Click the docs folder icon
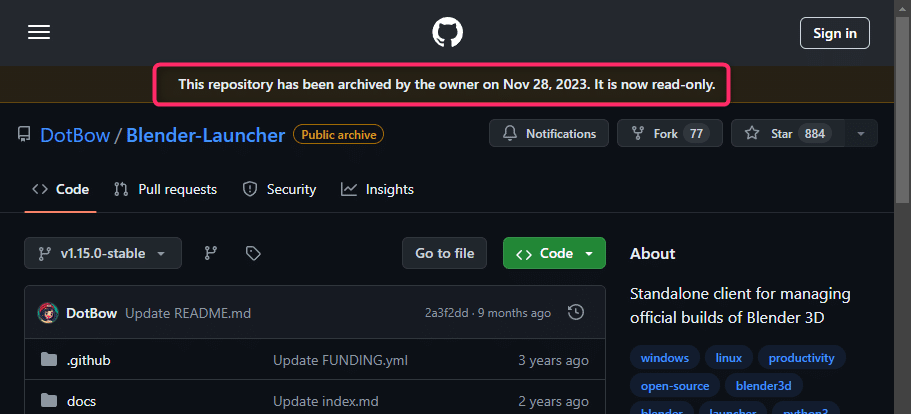Screen dimensions: 911x414 click(48, 401)
